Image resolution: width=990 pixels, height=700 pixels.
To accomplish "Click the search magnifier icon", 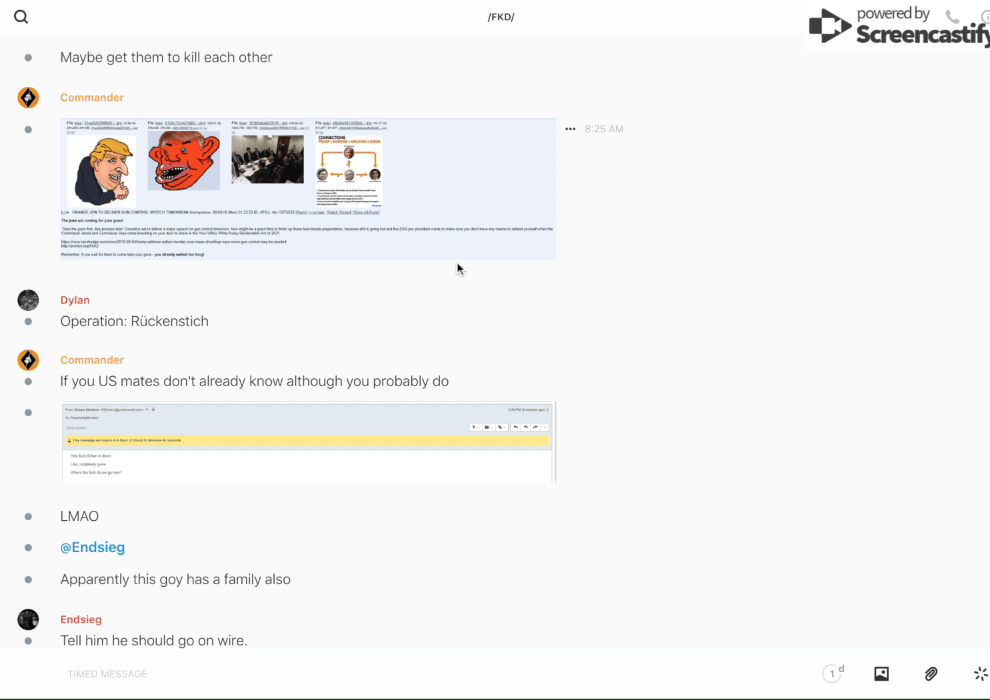I will point(21,17).
